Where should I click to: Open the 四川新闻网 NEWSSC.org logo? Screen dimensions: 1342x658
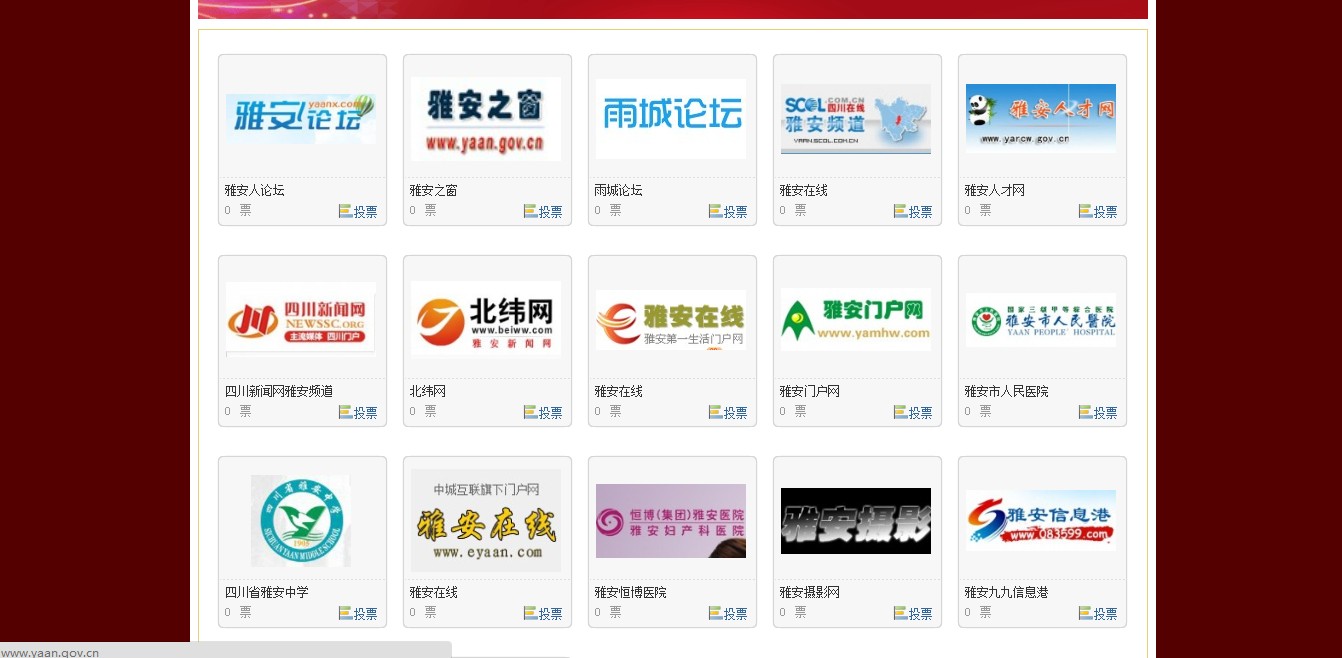(x=301, y=319)
